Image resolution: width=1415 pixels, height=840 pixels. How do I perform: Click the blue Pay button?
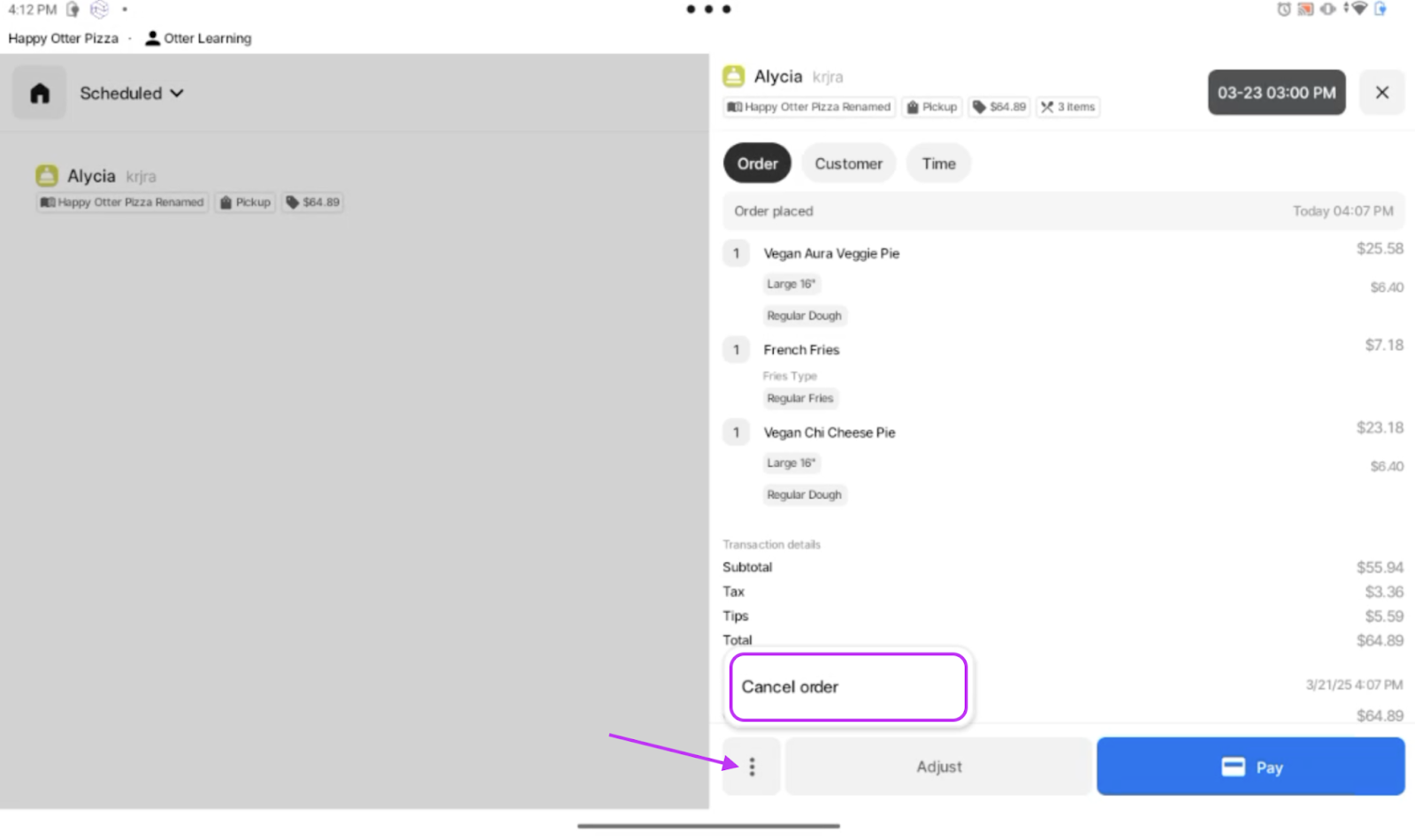(1251, 767)
